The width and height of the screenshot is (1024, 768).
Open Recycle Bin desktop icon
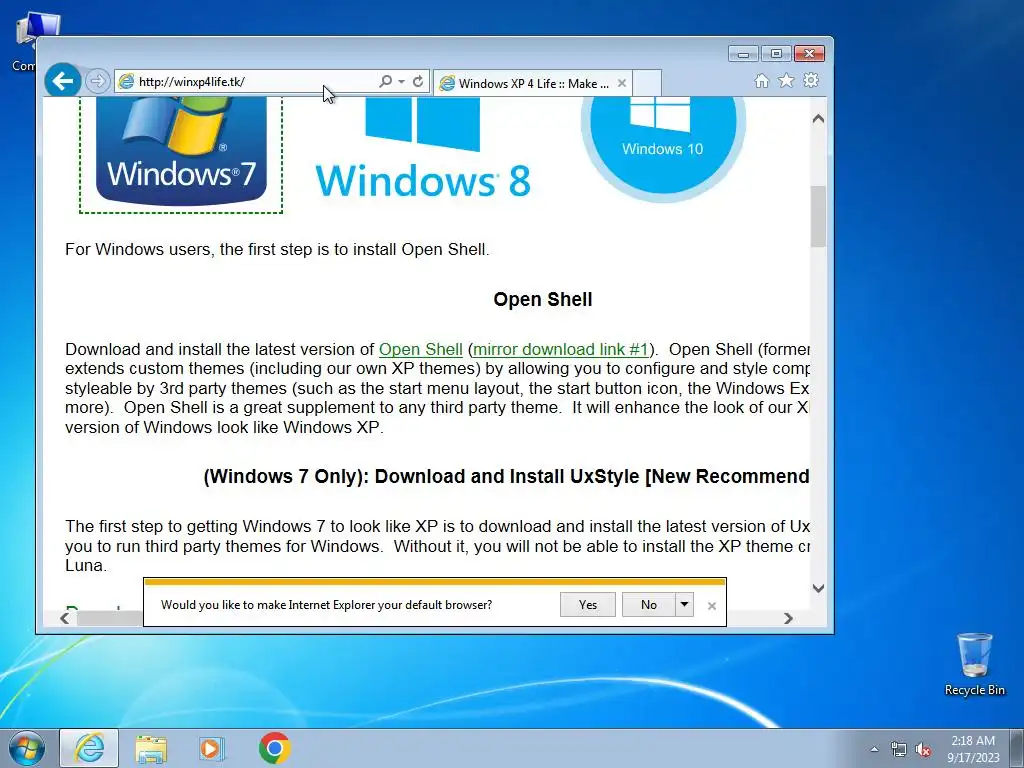[x=974, y=664]
